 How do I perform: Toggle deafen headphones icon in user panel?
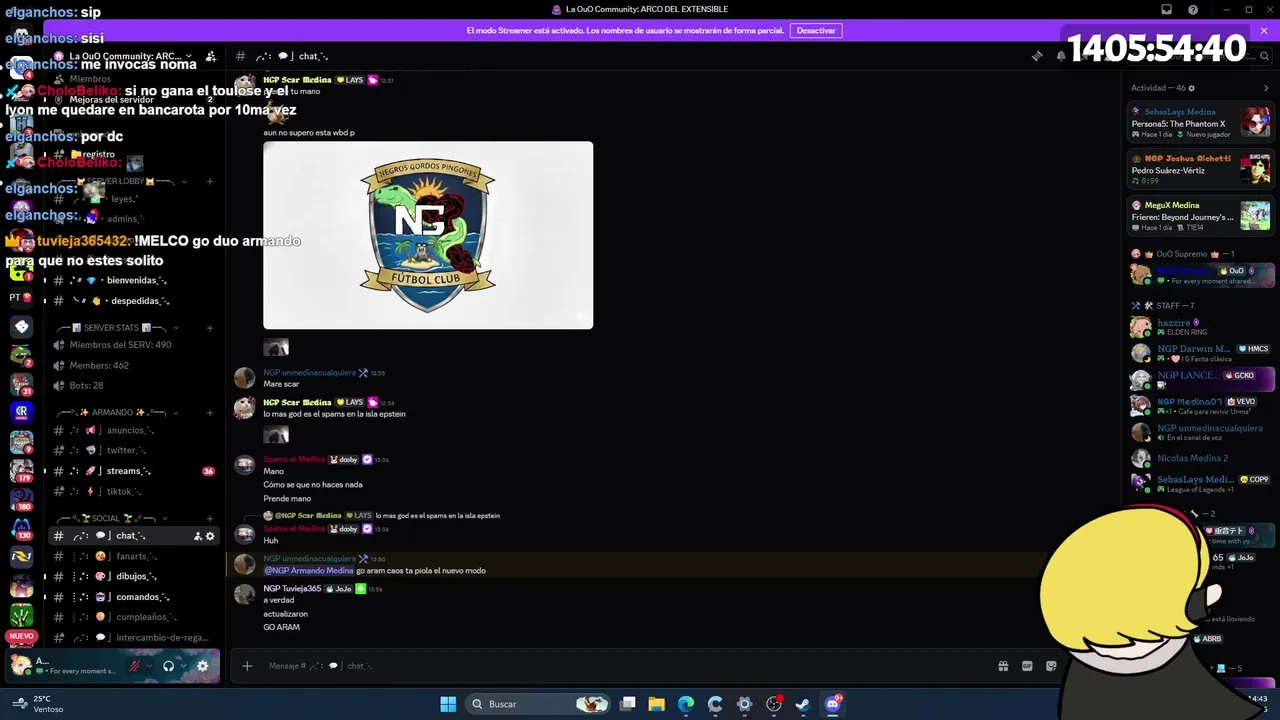(168, 666)
